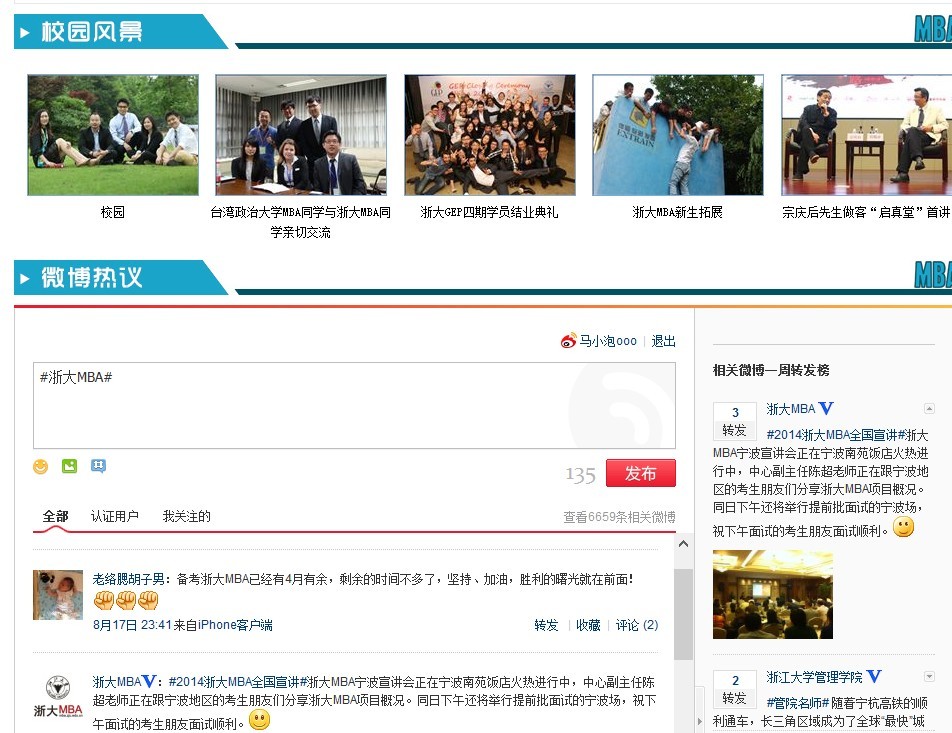
Task: Expand the arrow beside 浙江大学管理学院 post
Action: pyautogui.click(x=929, y=676)
